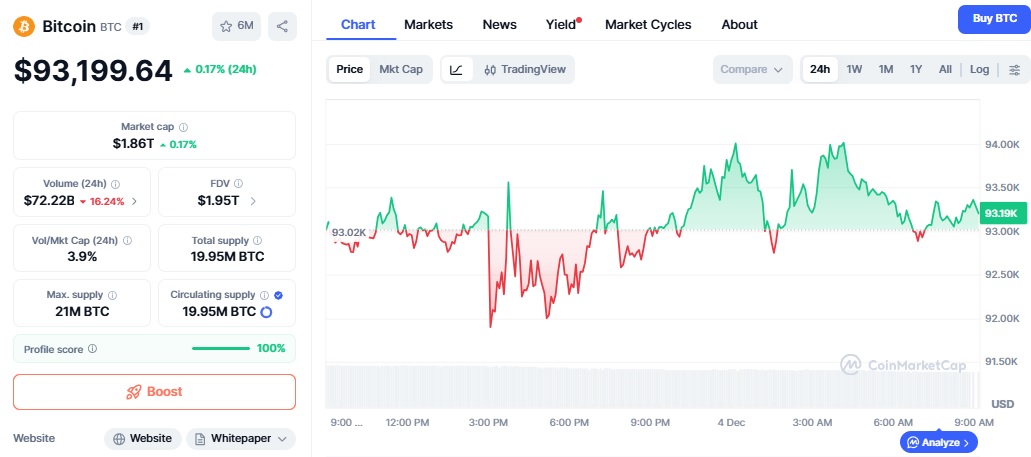
Task: Click the Profile score info icon
Action: (93, 349)
